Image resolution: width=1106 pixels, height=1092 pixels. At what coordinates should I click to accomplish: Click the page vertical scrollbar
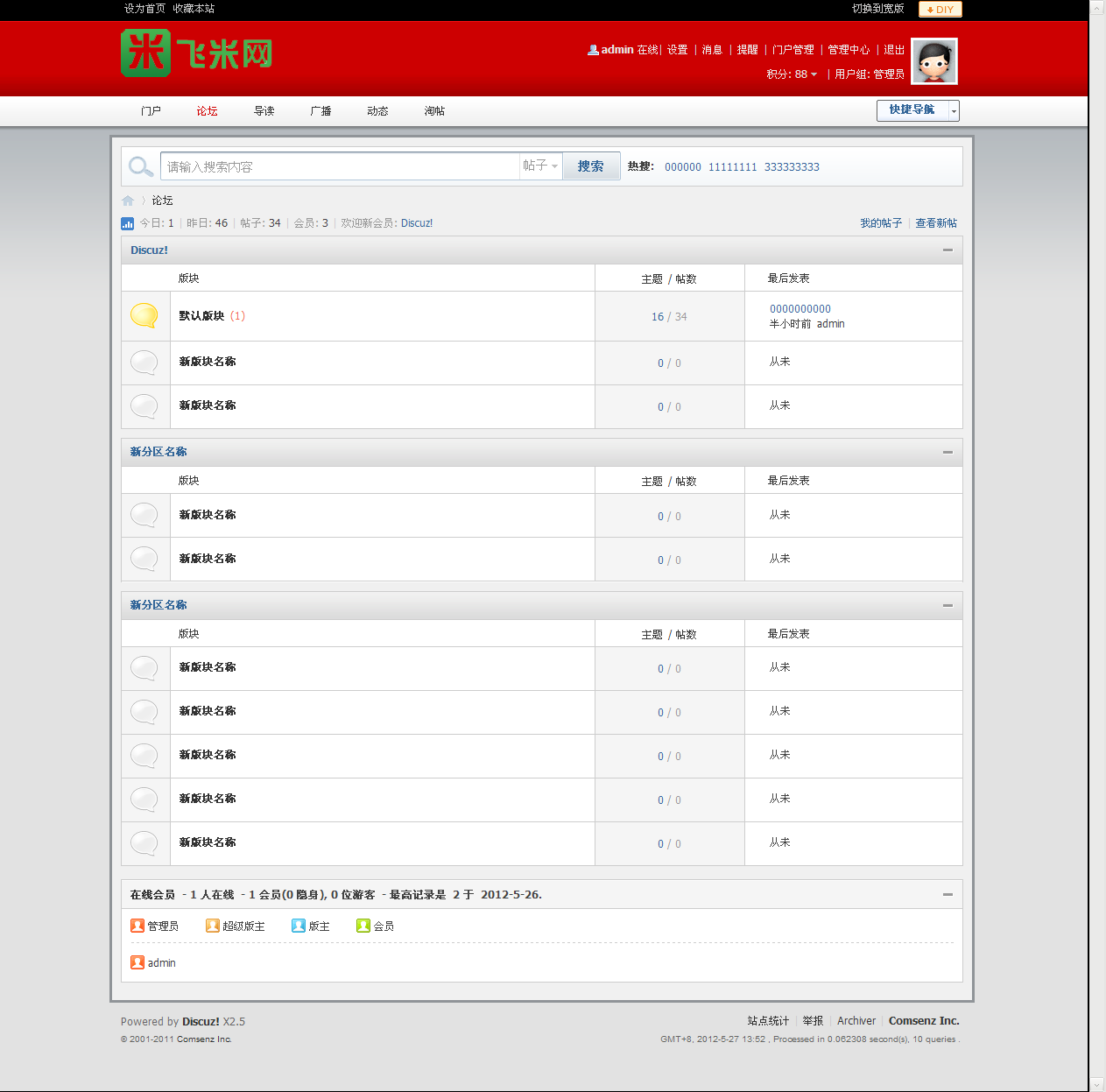coord(1097,546)
